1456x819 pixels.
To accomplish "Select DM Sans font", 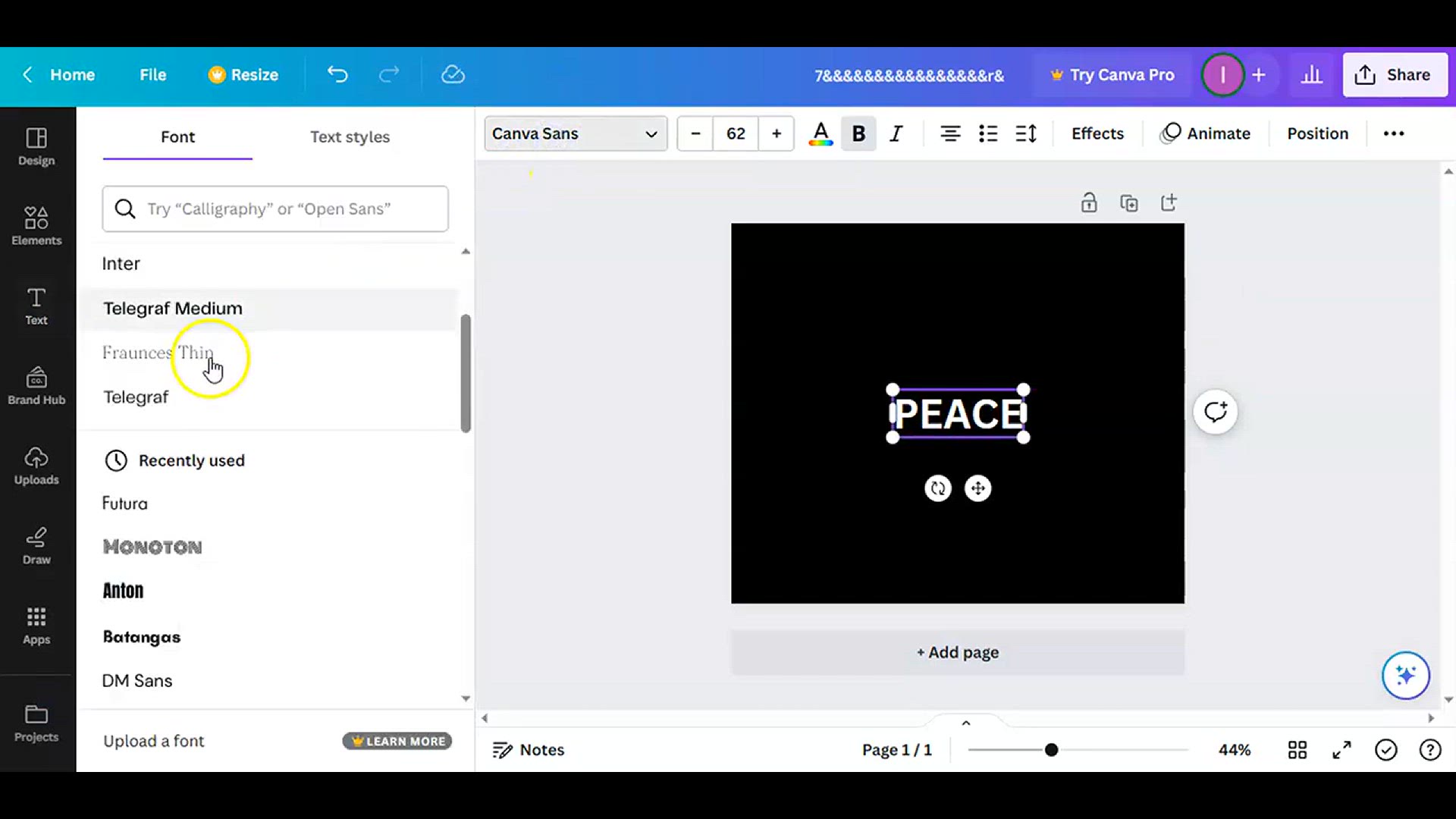I will pyautogui.click(x=269, y=680).
